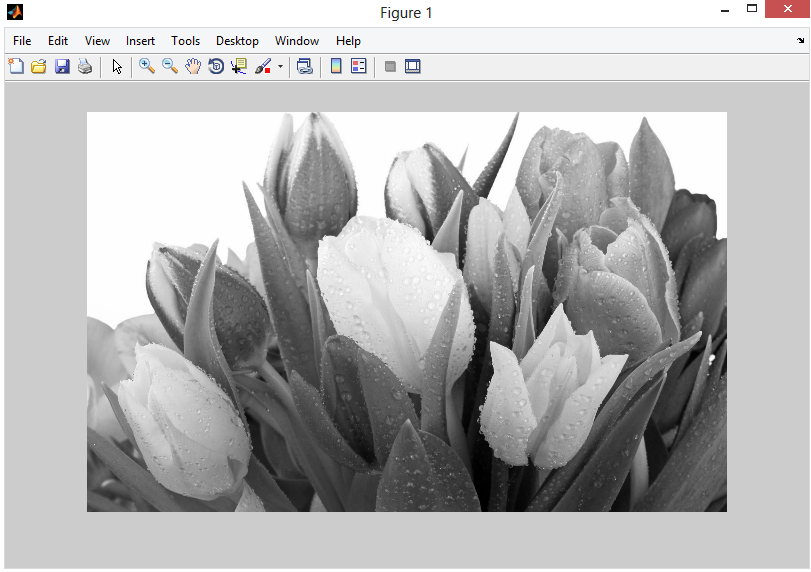The height and width of the screenshot is (572, 811).
Task: Open the Tools menu
Action: [186, 41]
